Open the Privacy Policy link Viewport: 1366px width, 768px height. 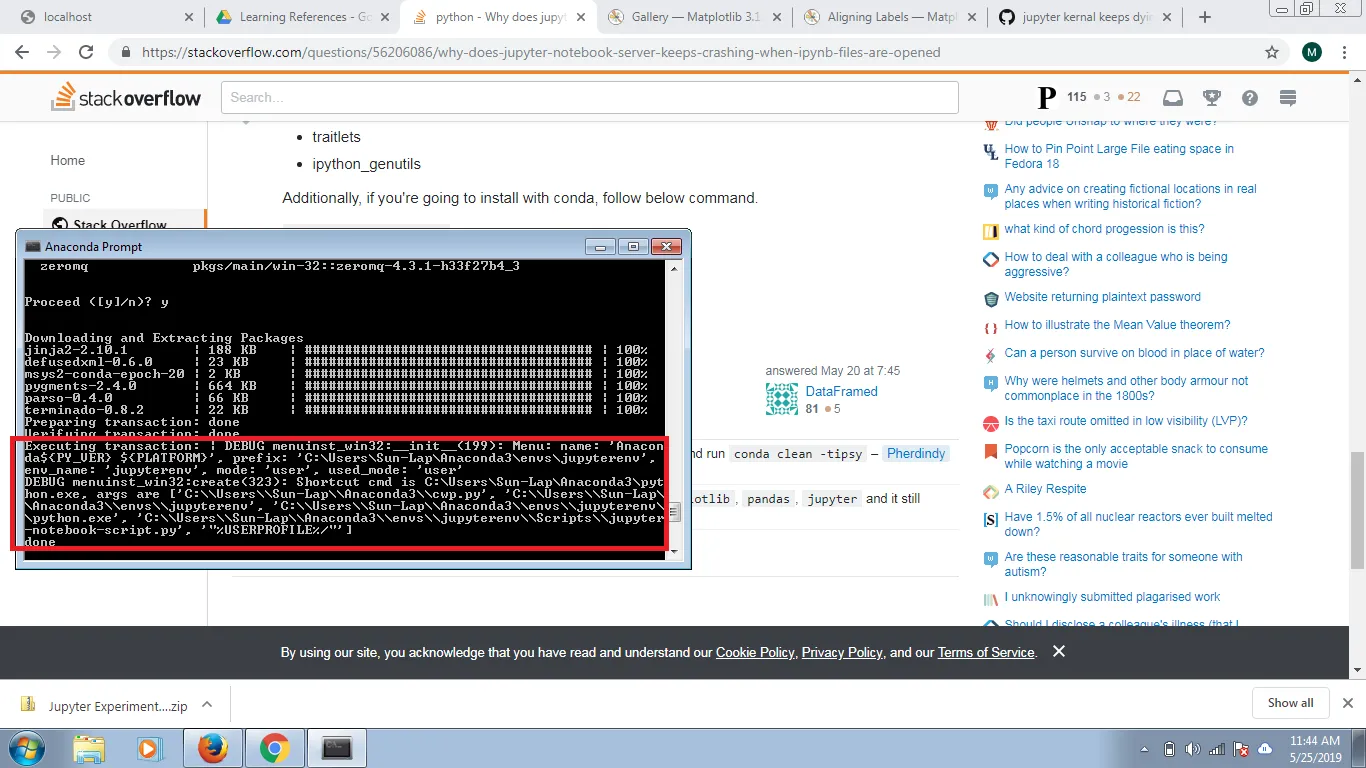click(842, 652)
